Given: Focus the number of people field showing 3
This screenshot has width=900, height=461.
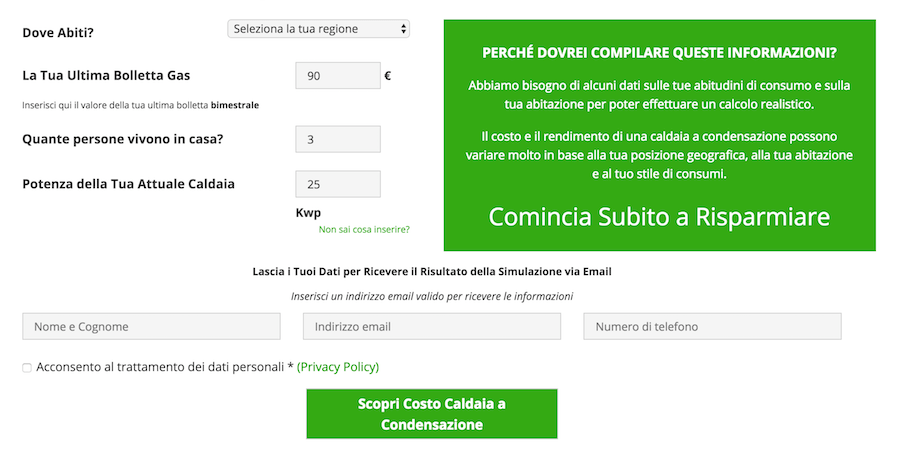Looking at the screenshot, I should tap(338, 140).
